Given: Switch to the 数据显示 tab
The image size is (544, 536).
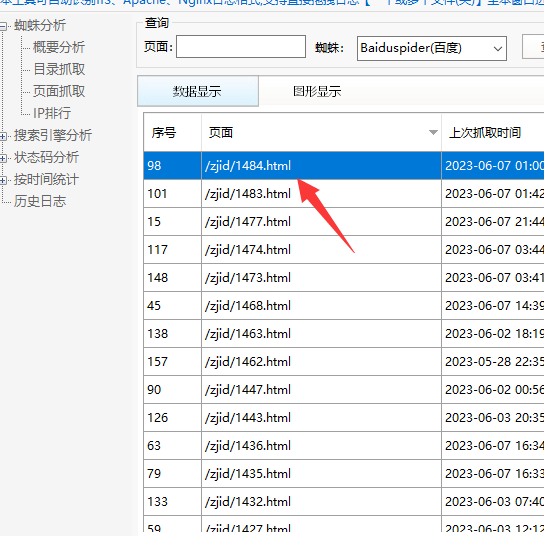Looking at the screenshot, I should pos(198,91).
